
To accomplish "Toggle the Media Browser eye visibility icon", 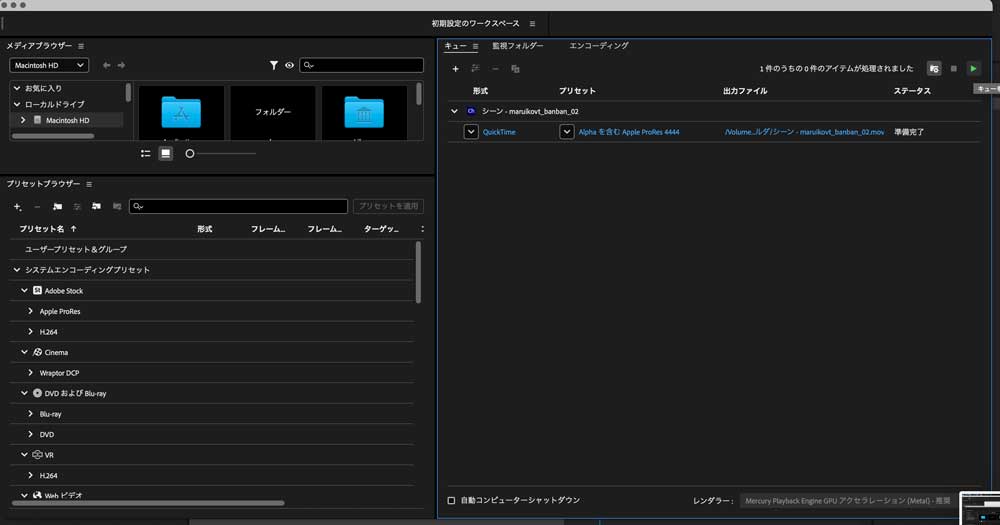I will click(290, 65).
